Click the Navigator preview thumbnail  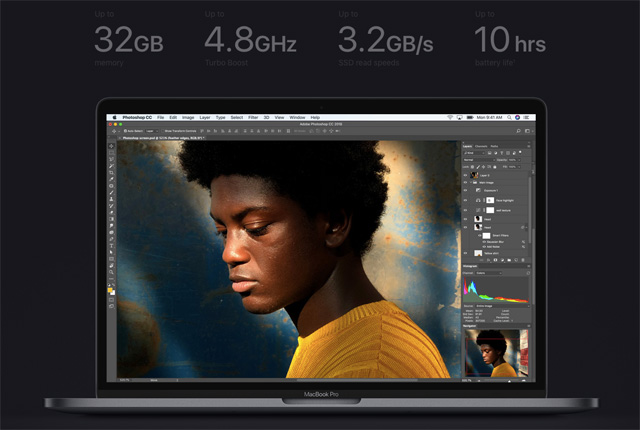coord(497,353)
